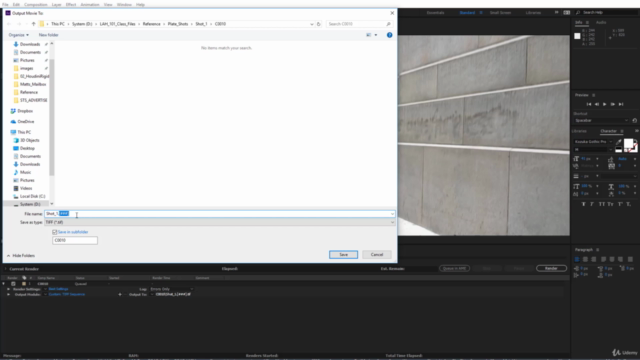Screen dimensions: 640x360
Task: Click previous frame button in Preview panel
Action: tap(597, 104)
